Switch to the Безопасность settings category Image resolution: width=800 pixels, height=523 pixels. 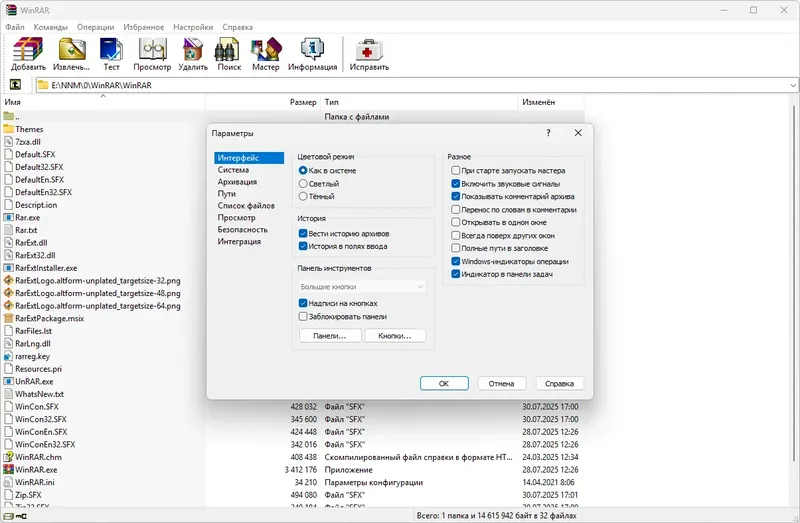[x=242, y=230]
